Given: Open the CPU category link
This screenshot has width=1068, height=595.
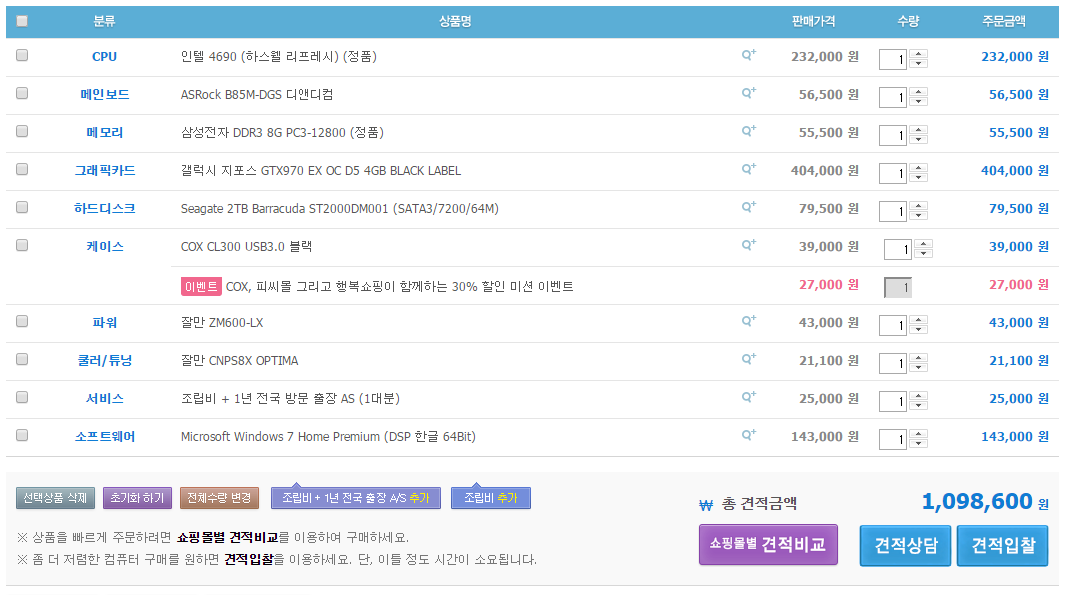Looking at the screenshot, I should (x=104, y=57).
